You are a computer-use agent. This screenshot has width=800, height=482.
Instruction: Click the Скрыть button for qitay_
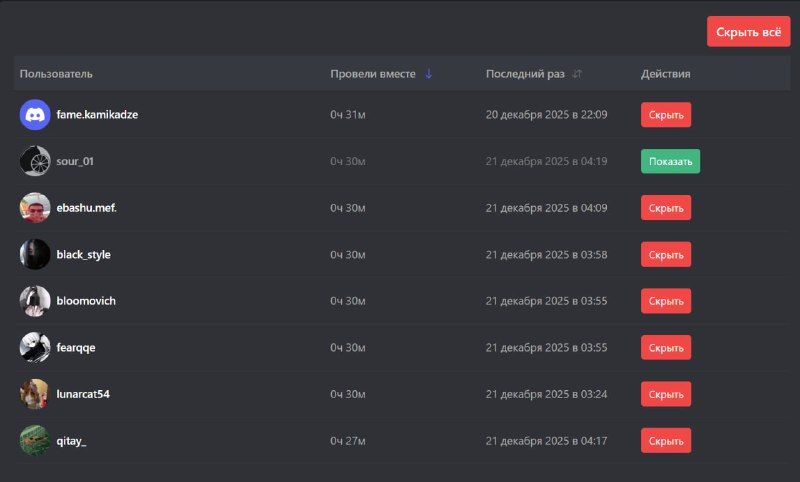pos(666,440)
